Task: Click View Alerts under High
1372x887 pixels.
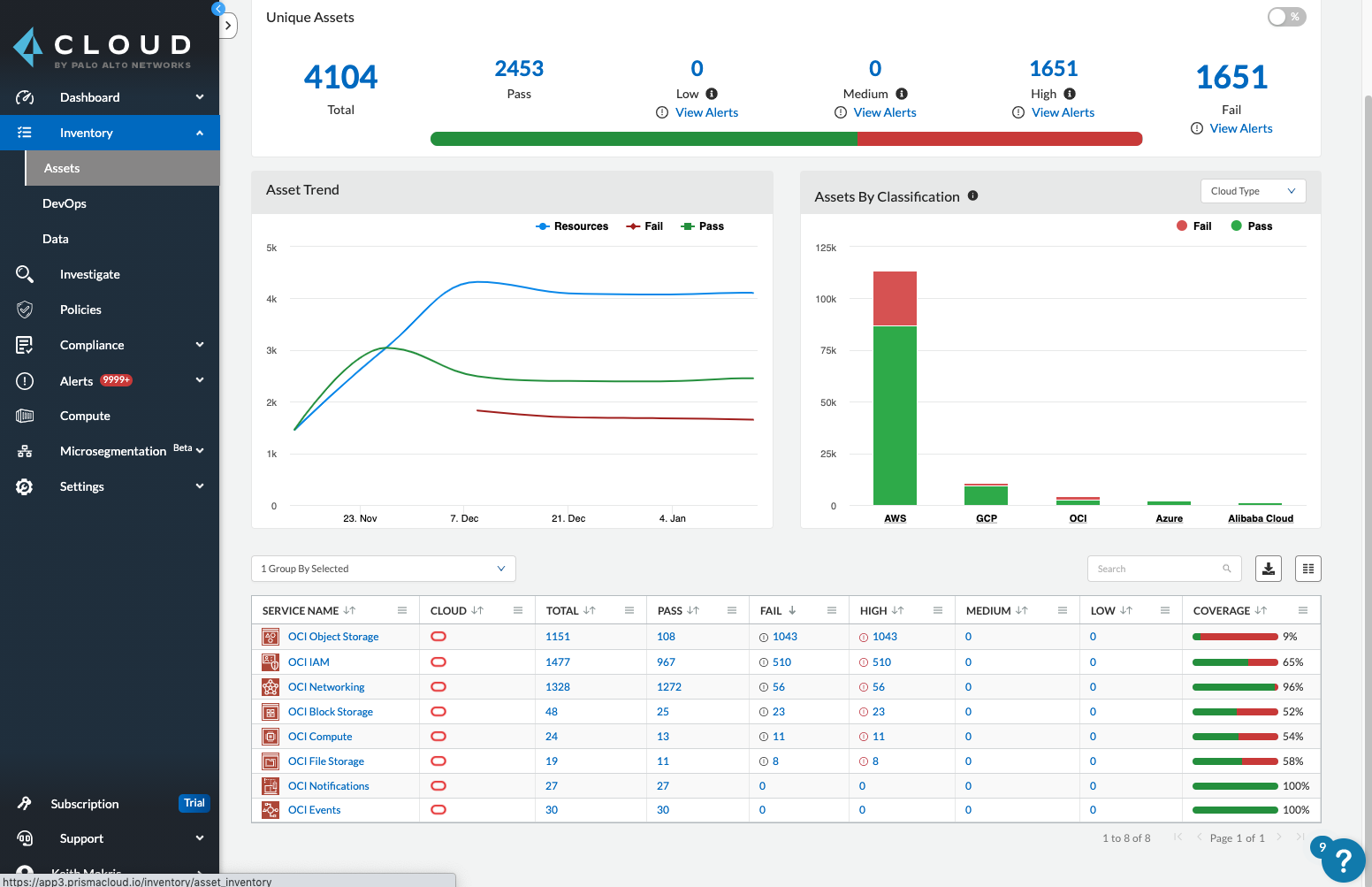Action: [1063, 112]
